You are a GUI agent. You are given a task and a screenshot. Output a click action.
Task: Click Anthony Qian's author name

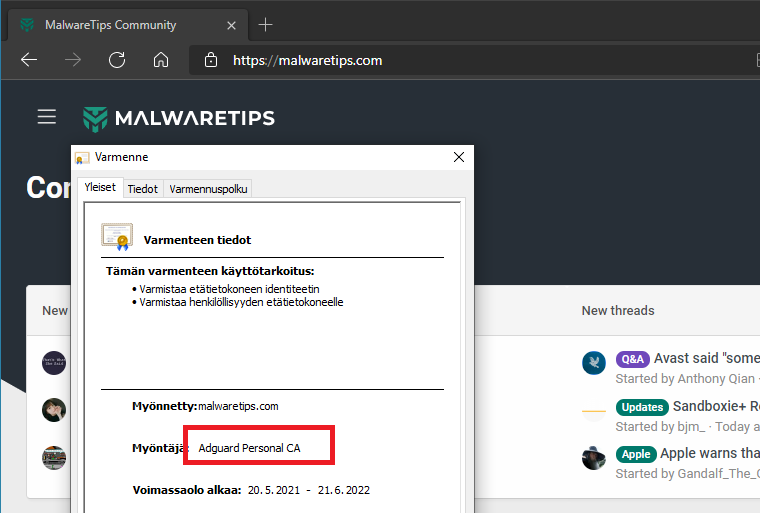click(x=716, y=379)
